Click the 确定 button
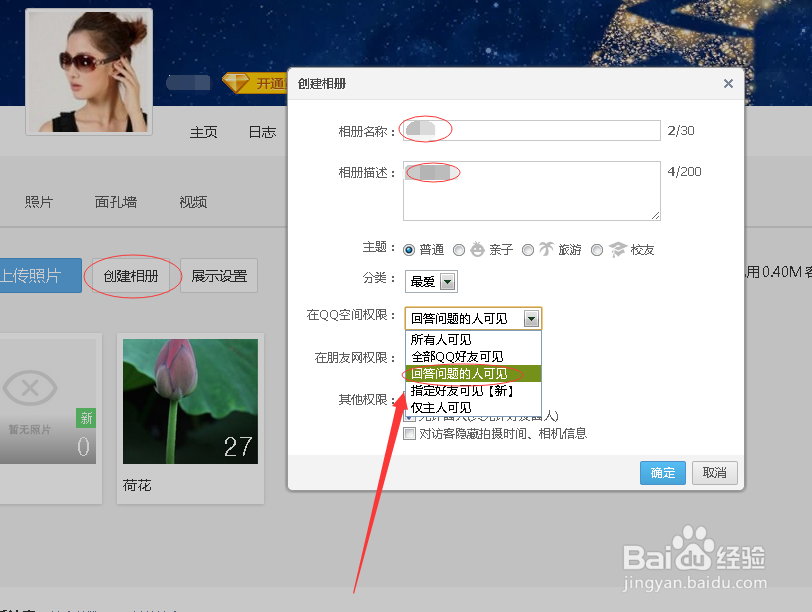812x612 pixels. pyautogui.click(x=663, y=473)
